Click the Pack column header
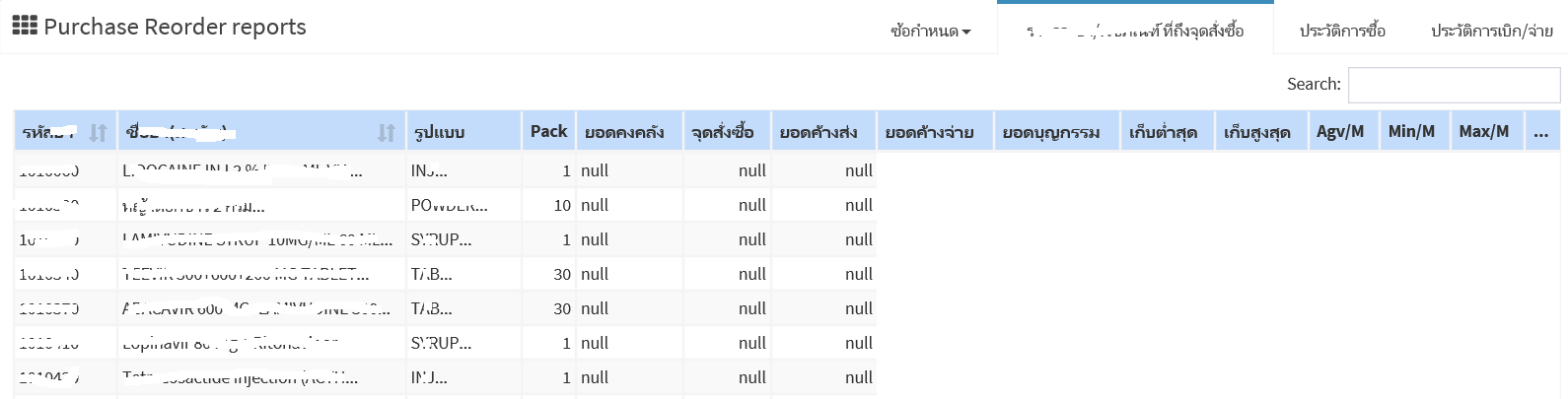 pos(548,131)
